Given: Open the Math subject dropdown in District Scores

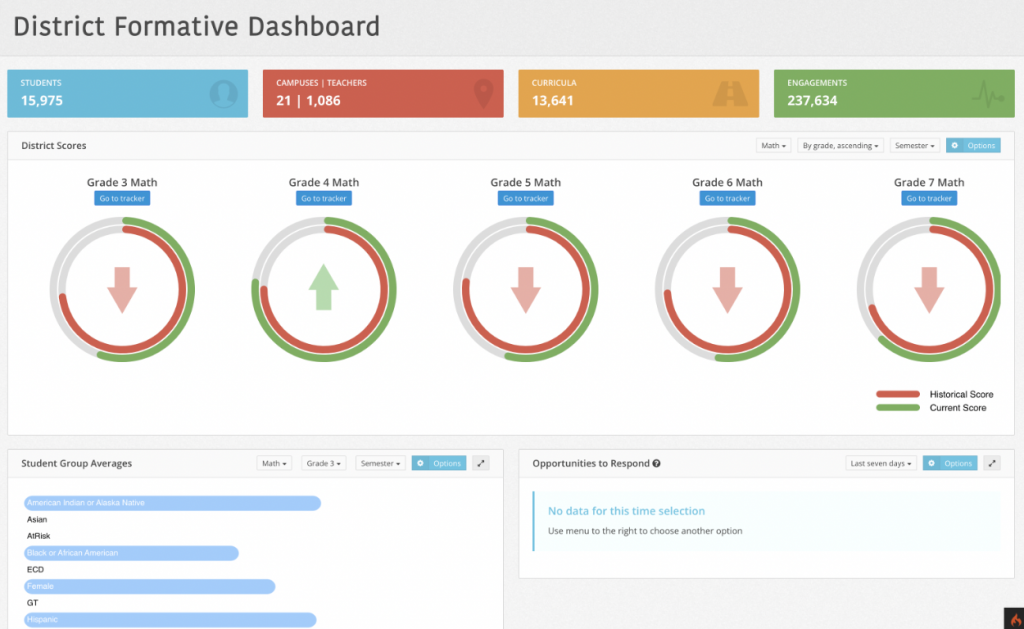Looking at the screenshot, I should pyautogui.click(x=773, y=145).
